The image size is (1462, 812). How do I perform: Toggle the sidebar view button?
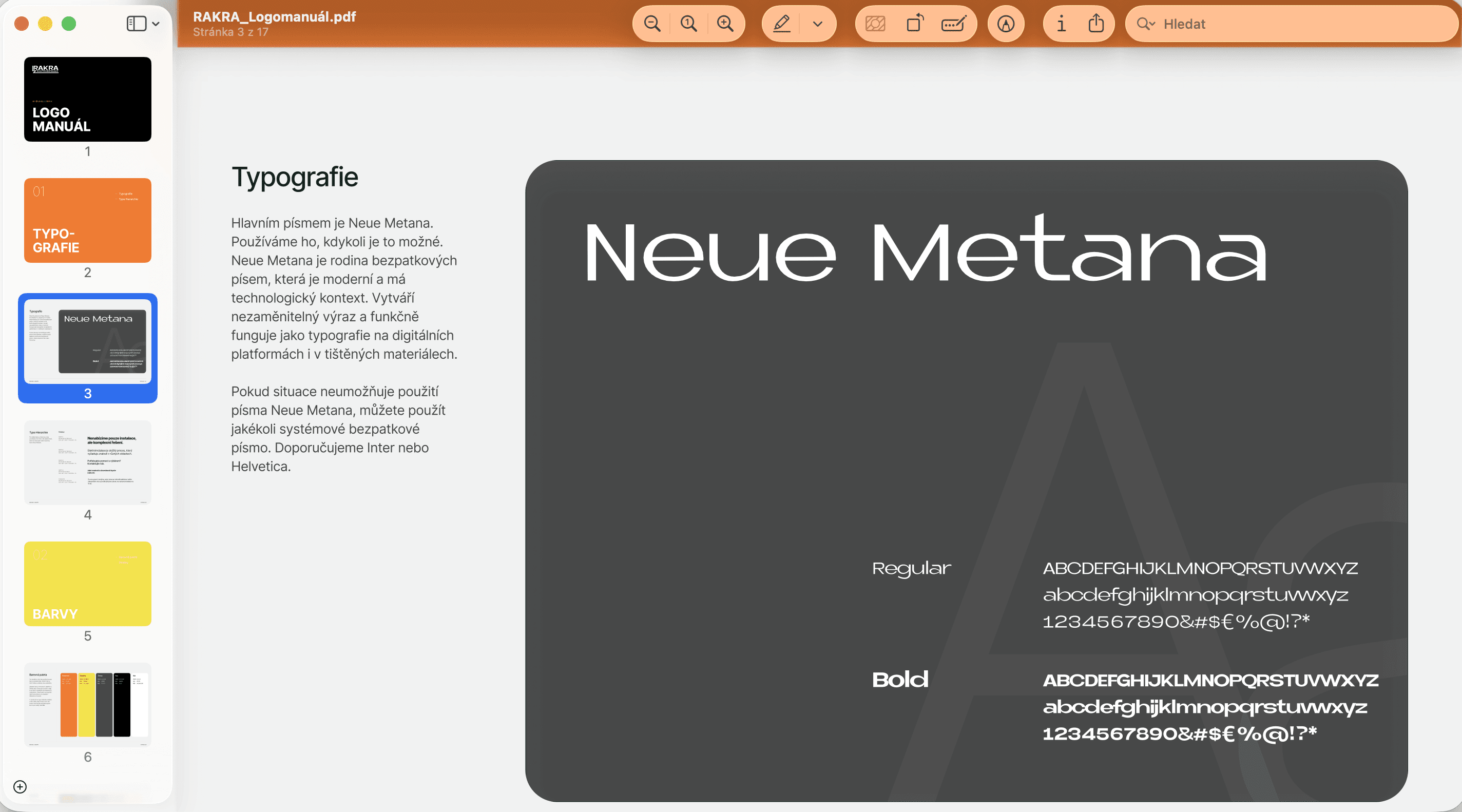[x=136, y=24]
